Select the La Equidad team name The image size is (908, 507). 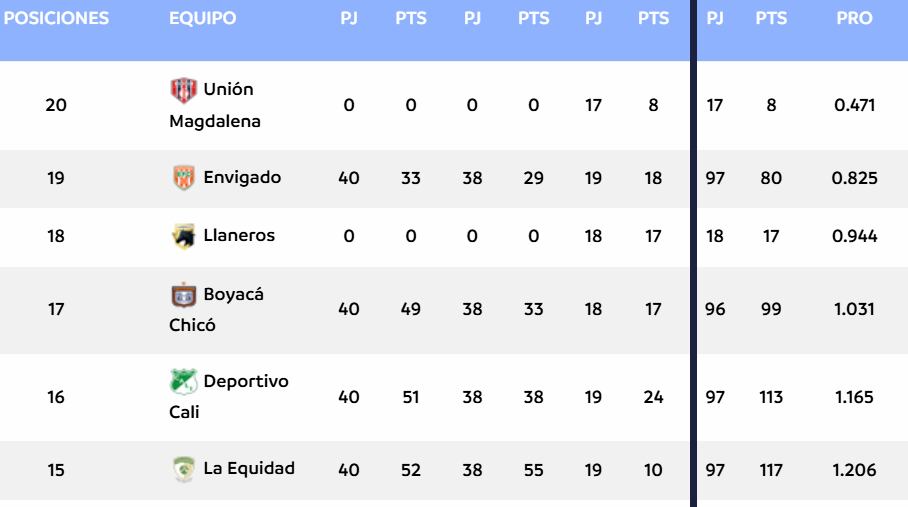click(249, 468)
